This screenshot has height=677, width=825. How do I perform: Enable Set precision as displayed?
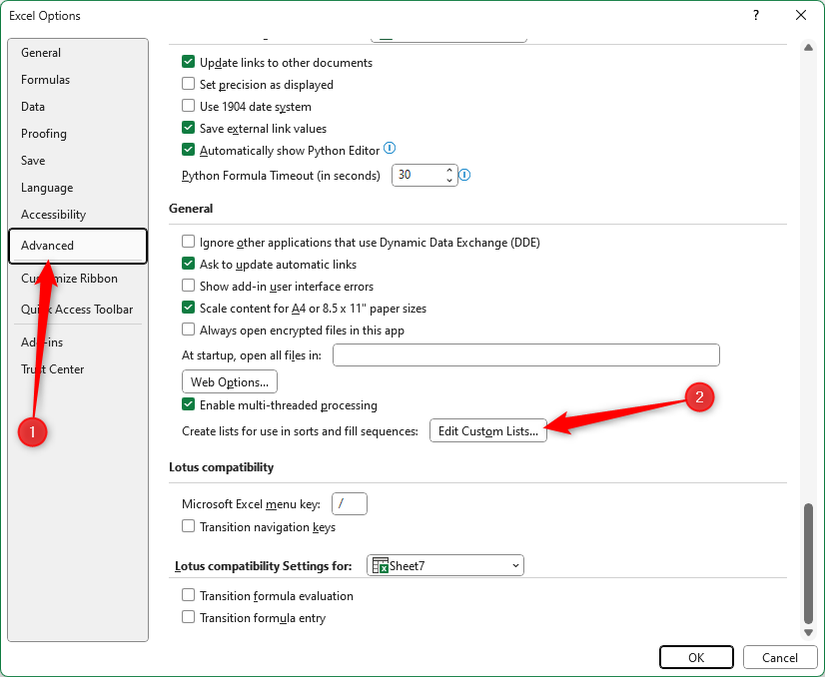click(x=188, y=84)
